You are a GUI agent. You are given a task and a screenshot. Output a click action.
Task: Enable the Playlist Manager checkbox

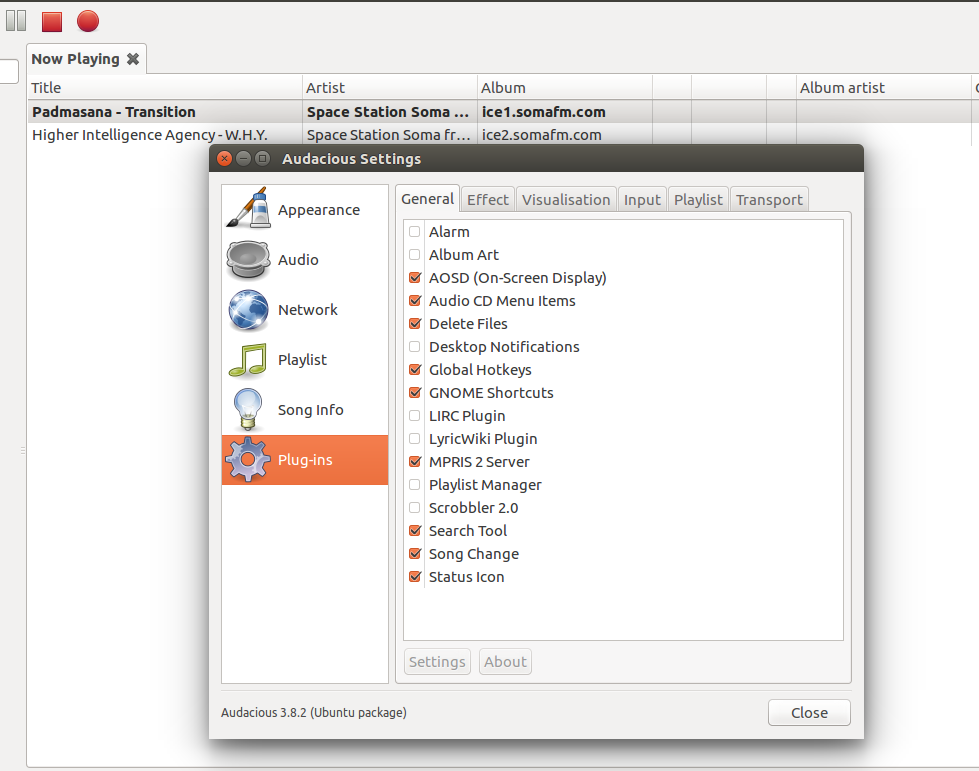pos(415,485)
